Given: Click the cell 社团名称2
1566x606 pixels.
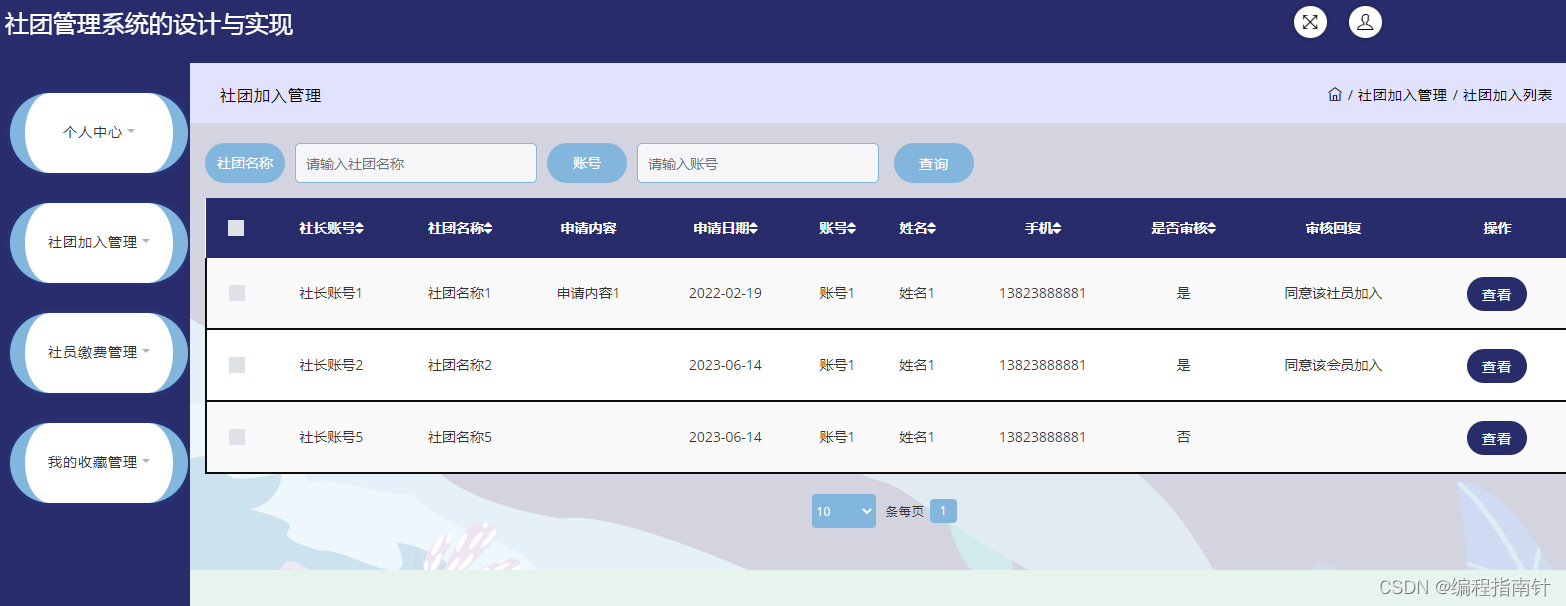Looking at the screenshot, I should (x=460, y=365).
